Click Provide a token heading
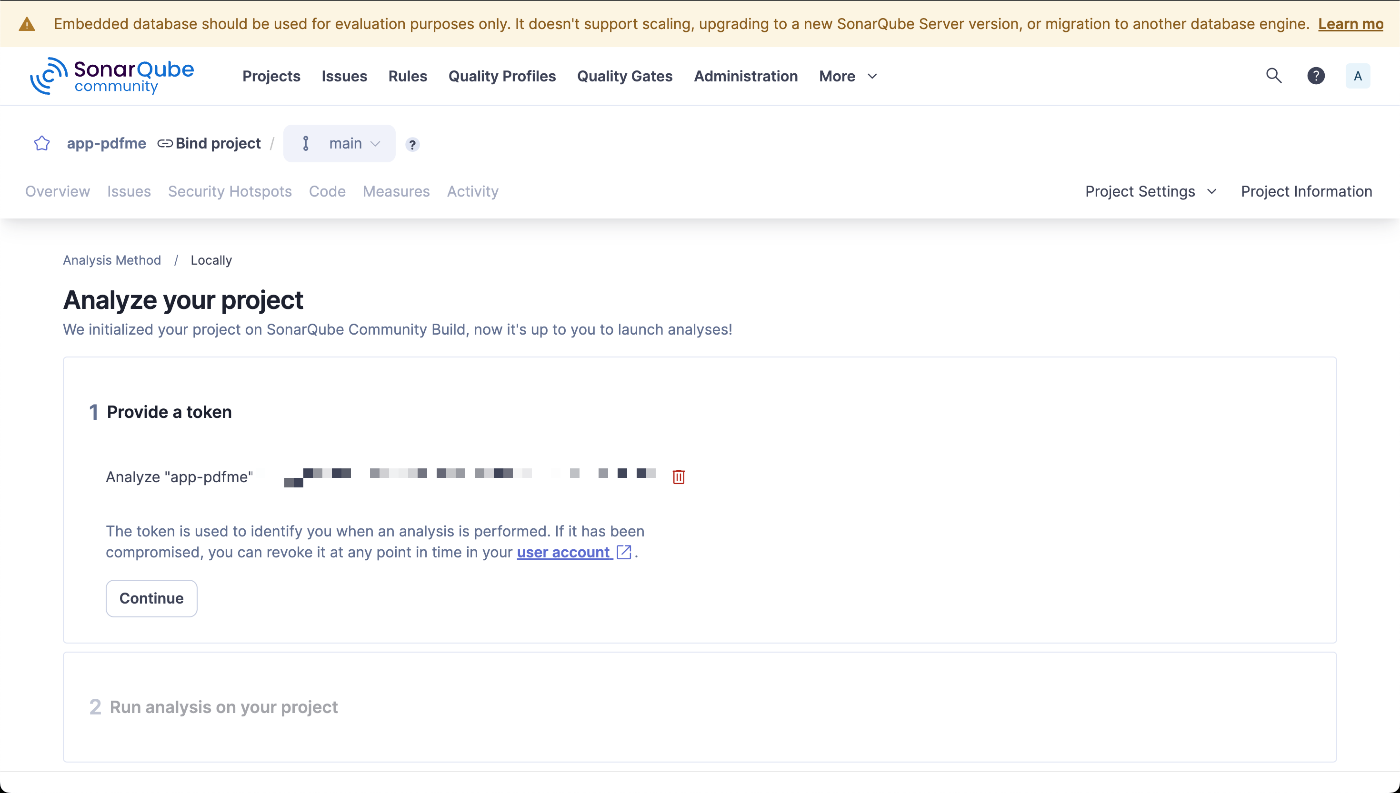The width and height of the screenshot is (1400, 793). tap(169, 412)
